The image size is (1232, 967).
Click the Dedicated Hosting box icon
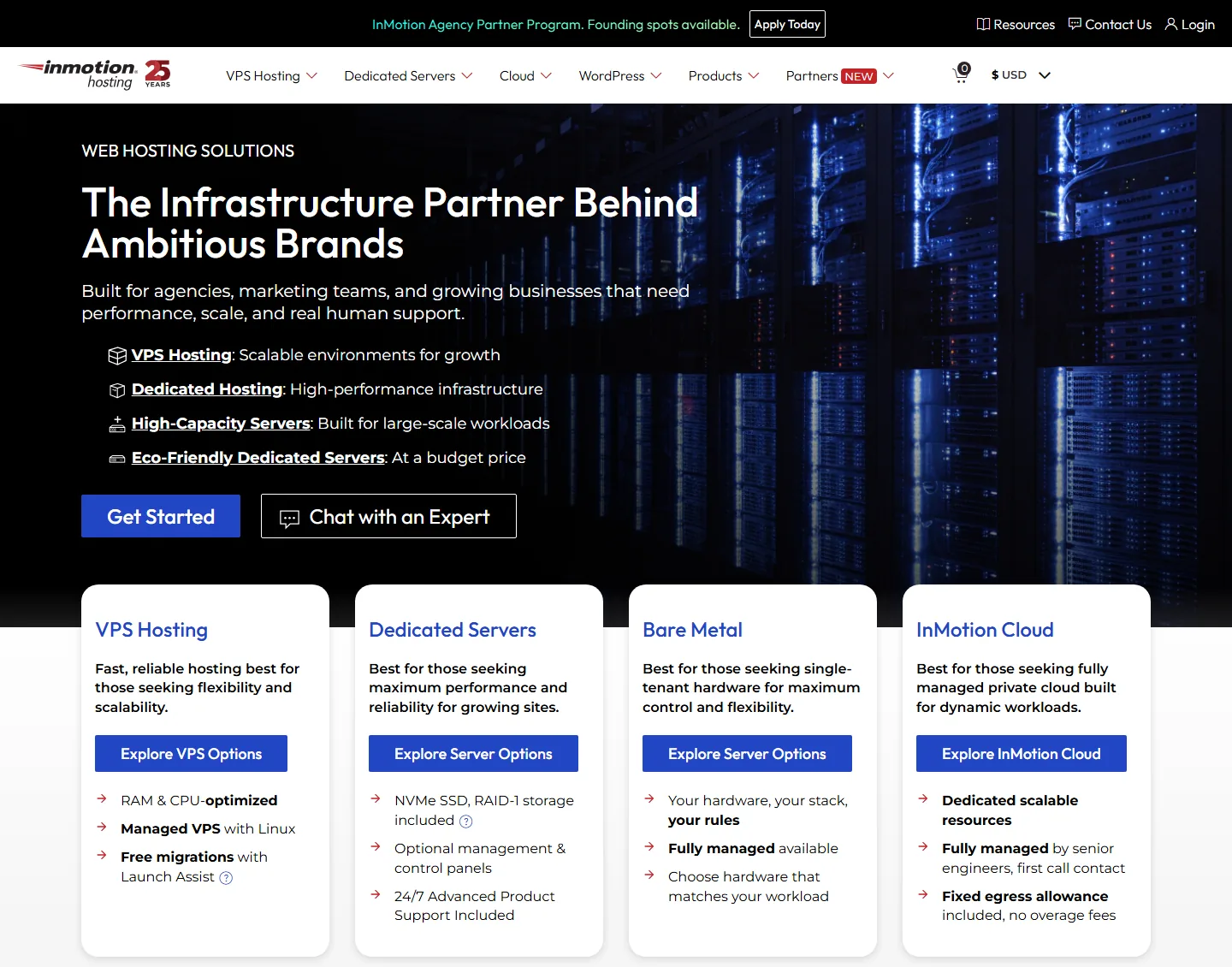pyautogui.click(x=117, y=390)
